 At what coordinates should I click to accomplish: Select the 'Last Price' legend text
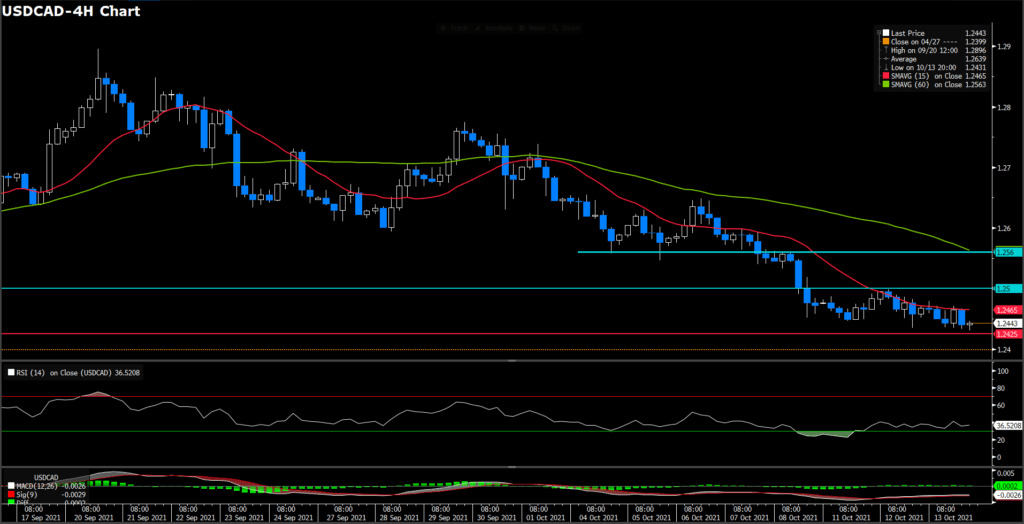(908, 33)
